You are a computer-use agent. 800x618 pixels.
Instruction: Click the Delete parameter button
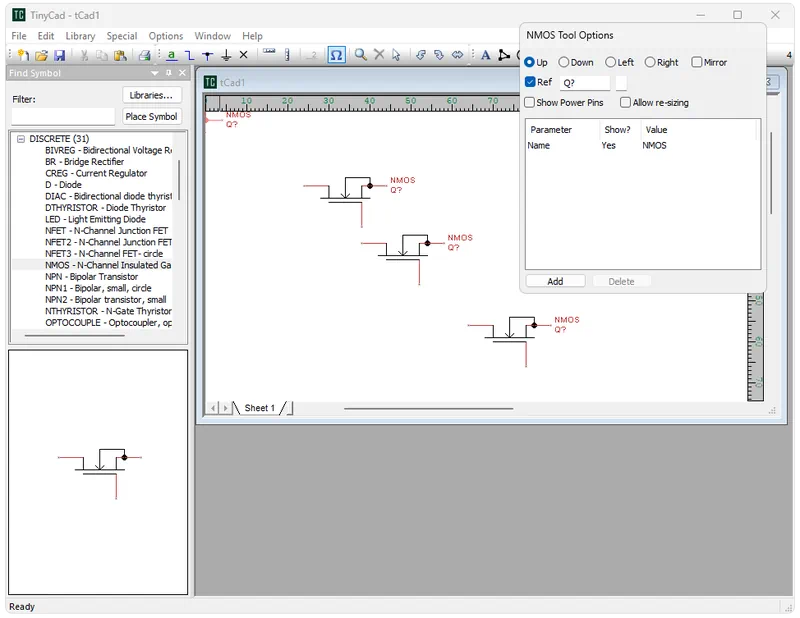pos(621,281)
